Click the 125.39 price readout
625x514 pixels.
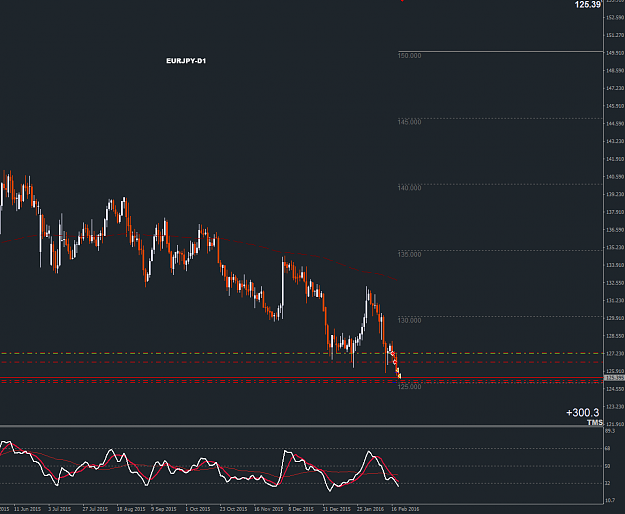pyautogui.click(x=588, y=4)
